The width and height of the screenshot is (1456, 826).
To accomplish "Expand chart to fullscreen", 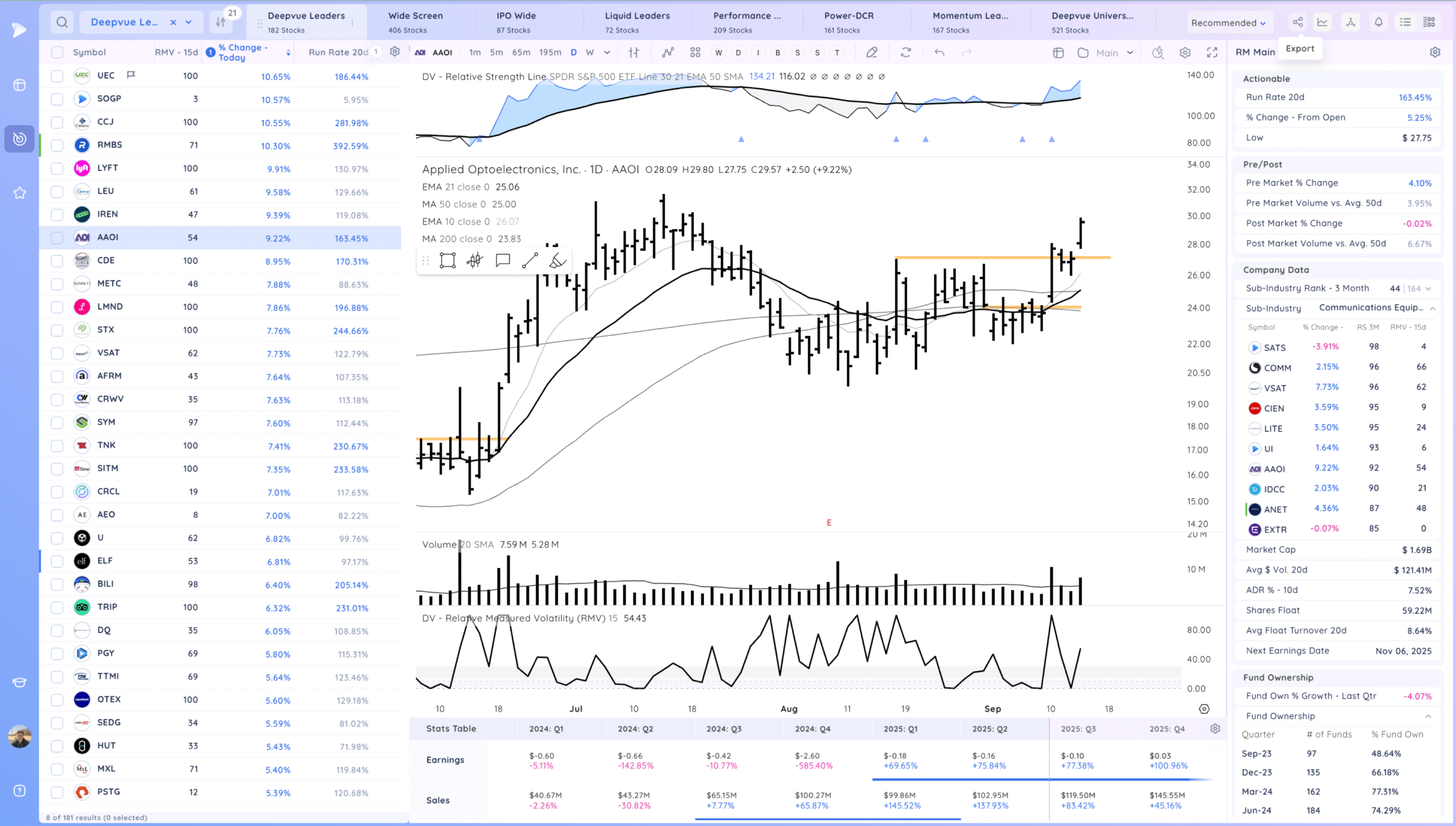I will point(1212,53).
